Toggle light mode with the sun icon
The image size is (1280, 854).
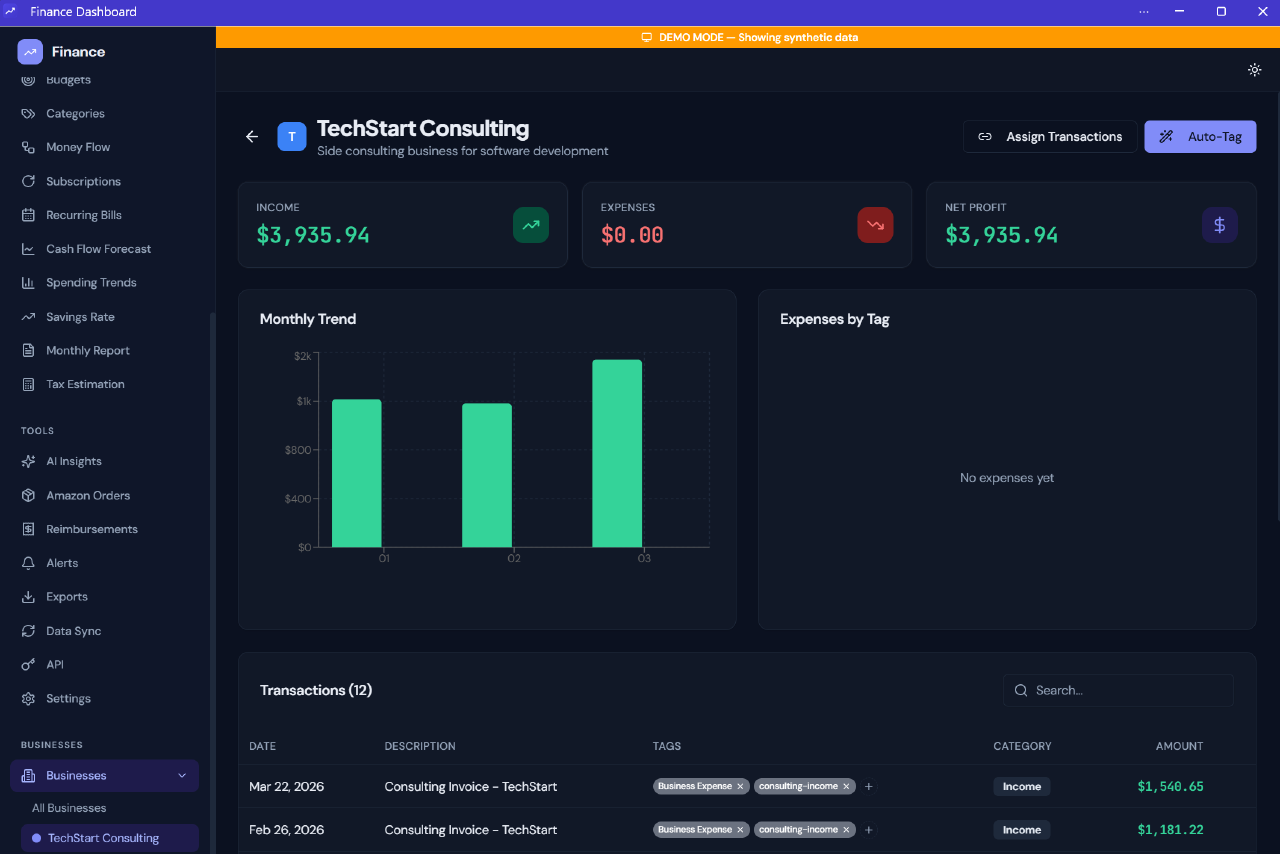1254,70
